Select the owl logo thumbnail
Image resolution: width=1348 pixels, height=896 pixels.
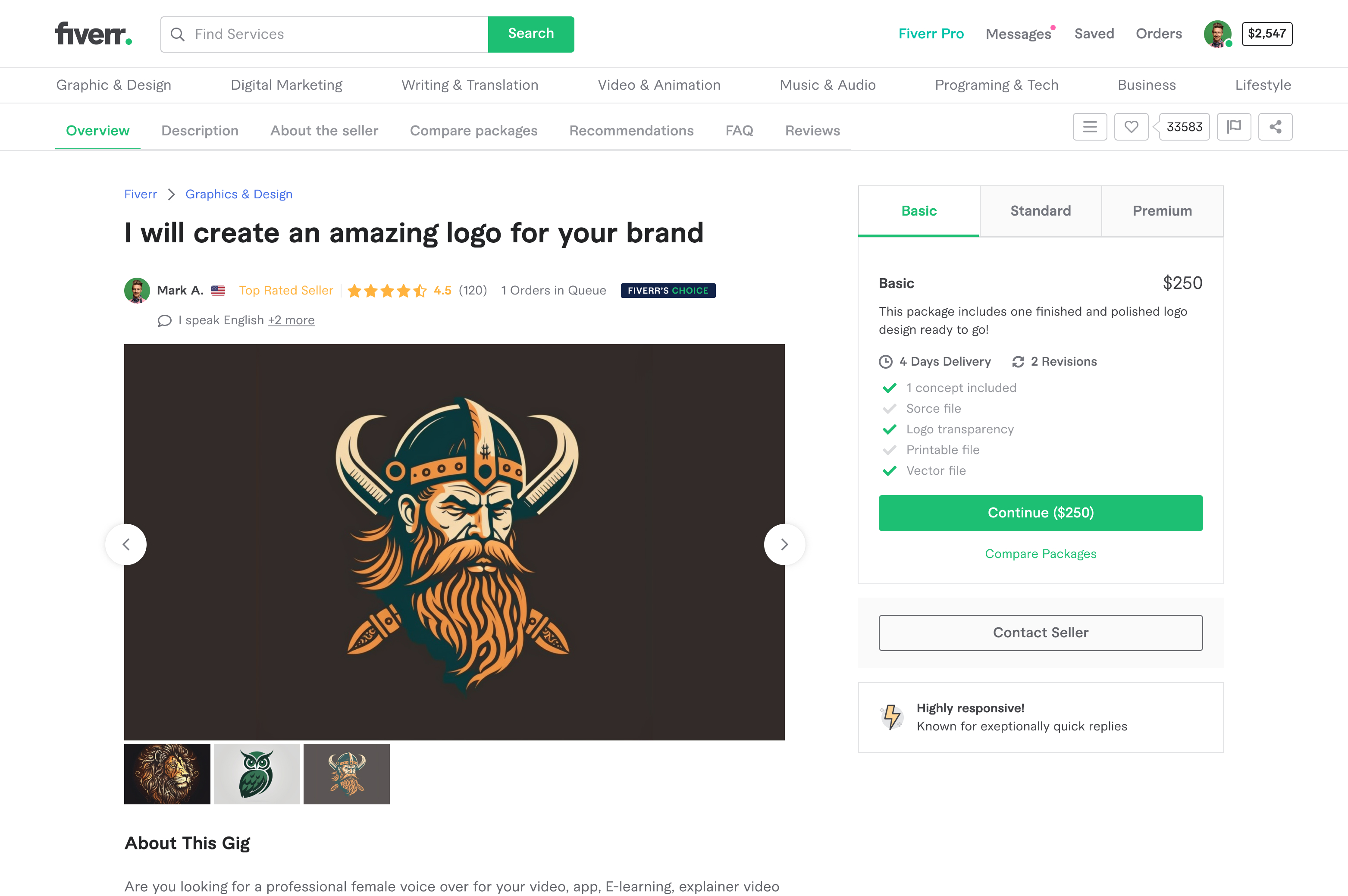coord(257,774)
